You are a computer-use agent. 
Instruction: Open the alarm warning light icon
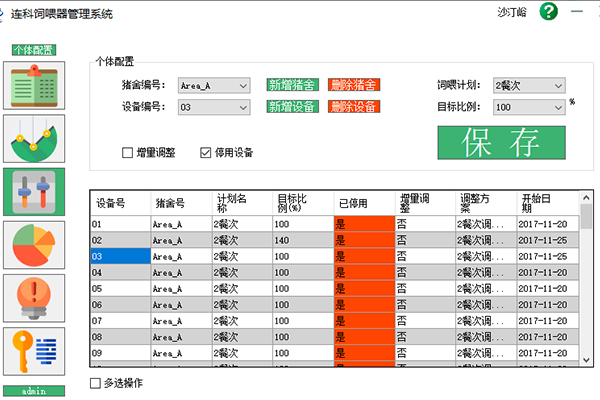click(x=35, y=296)
